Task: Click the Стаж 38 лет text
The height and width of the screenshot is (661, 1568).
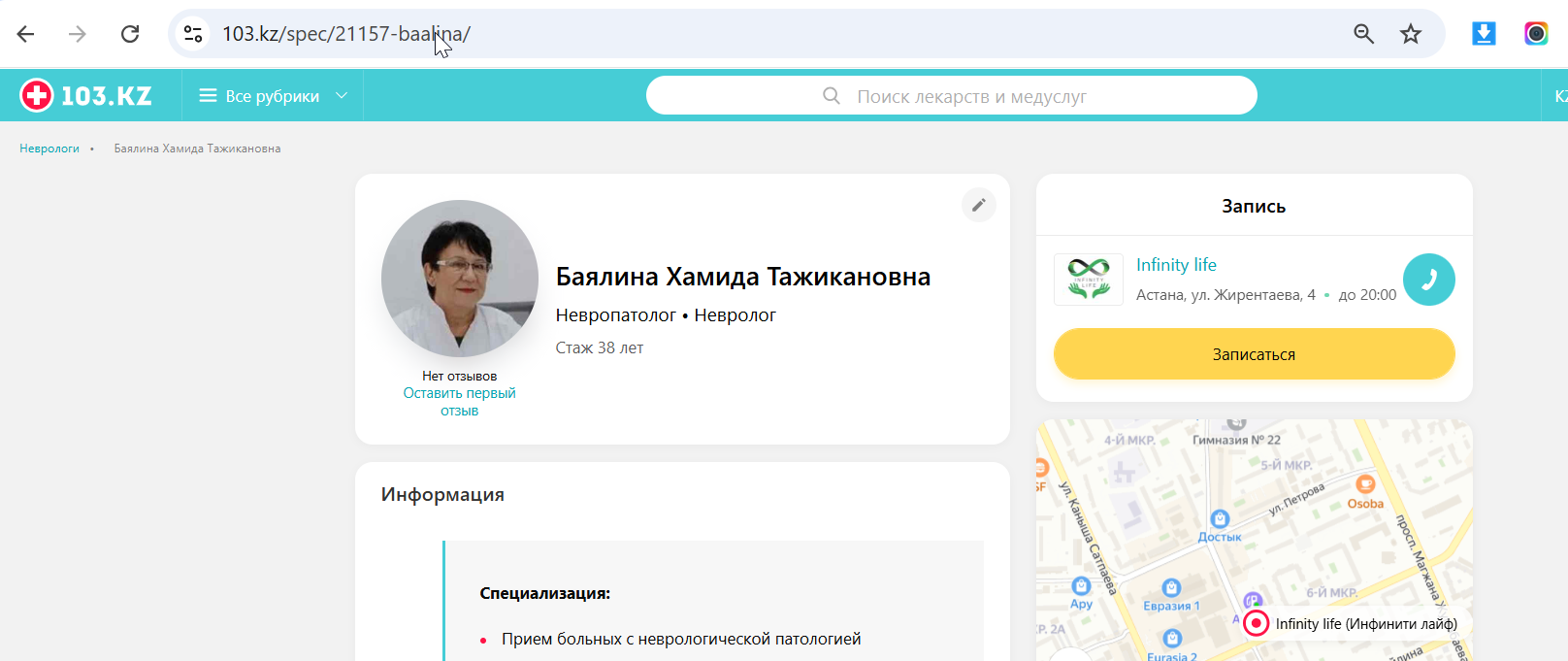Action: pos(600,347)
